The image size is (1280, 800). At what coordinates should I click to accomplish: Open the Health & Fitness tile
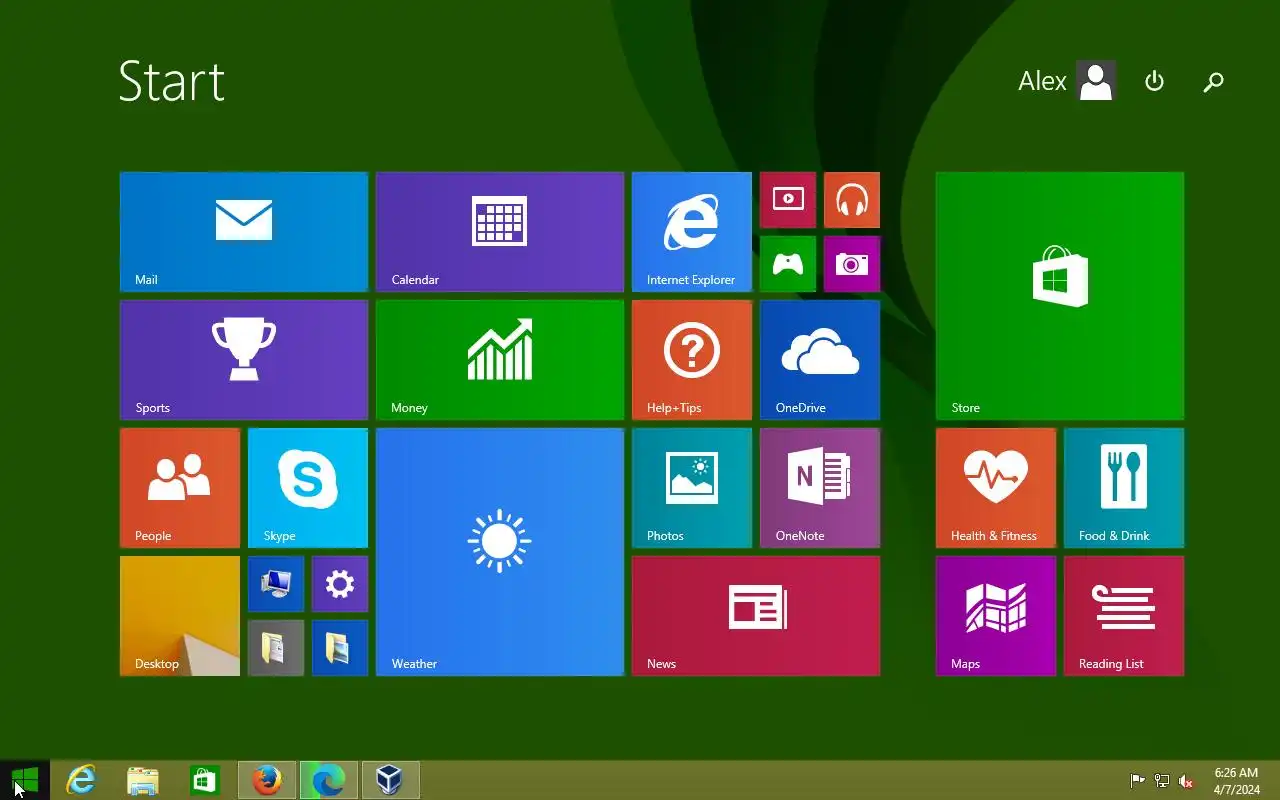[996, 488]
